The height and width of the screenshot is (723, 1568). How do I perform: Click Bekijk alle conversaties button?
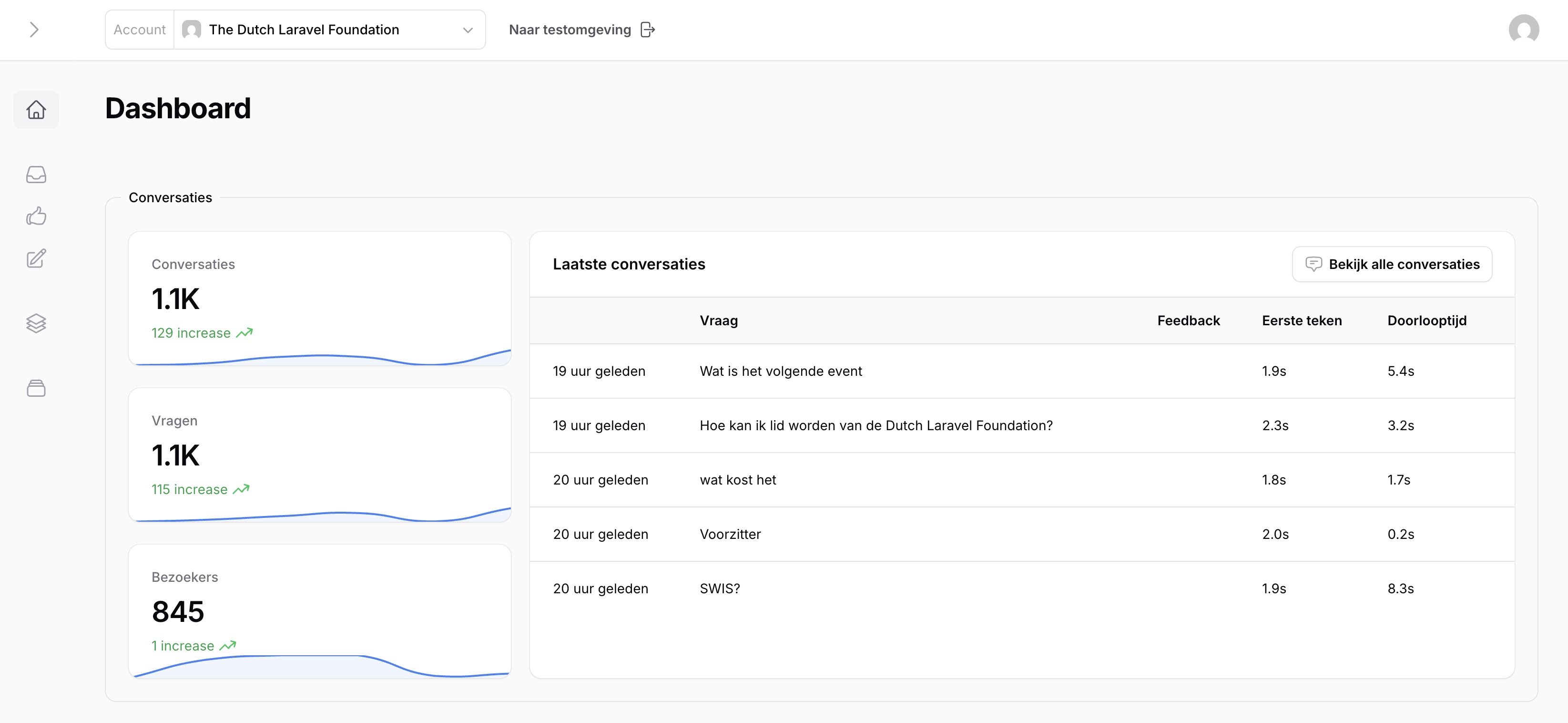coord(1392,264)
